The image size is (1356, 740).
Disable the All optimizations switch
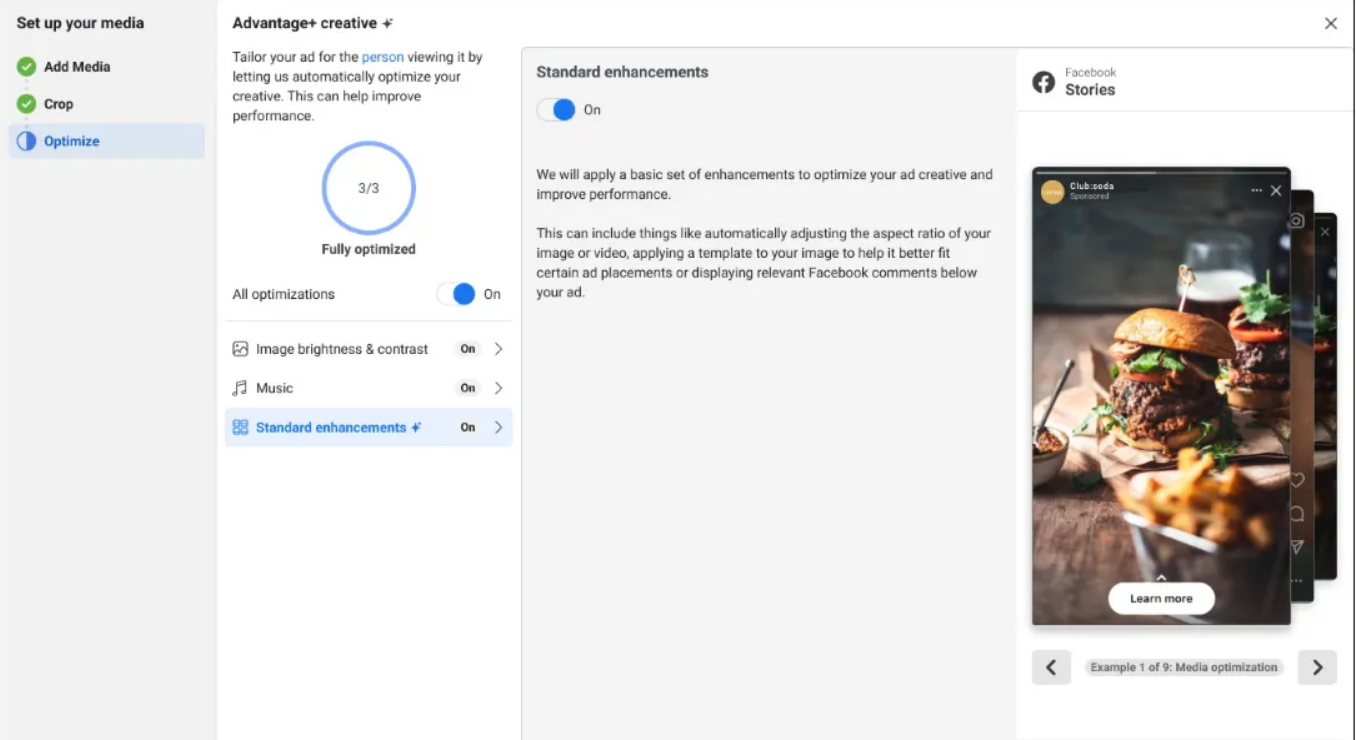(x=462, y=293)
